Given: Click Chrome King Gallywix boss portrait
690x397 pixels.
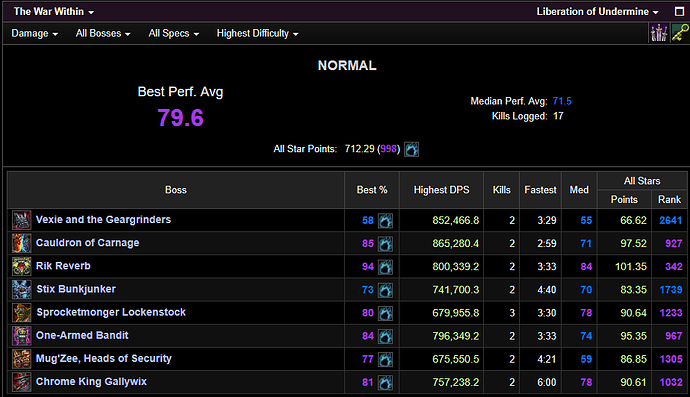Looking at the screenshot, I should pyautogui.click(x=22, y=382).
